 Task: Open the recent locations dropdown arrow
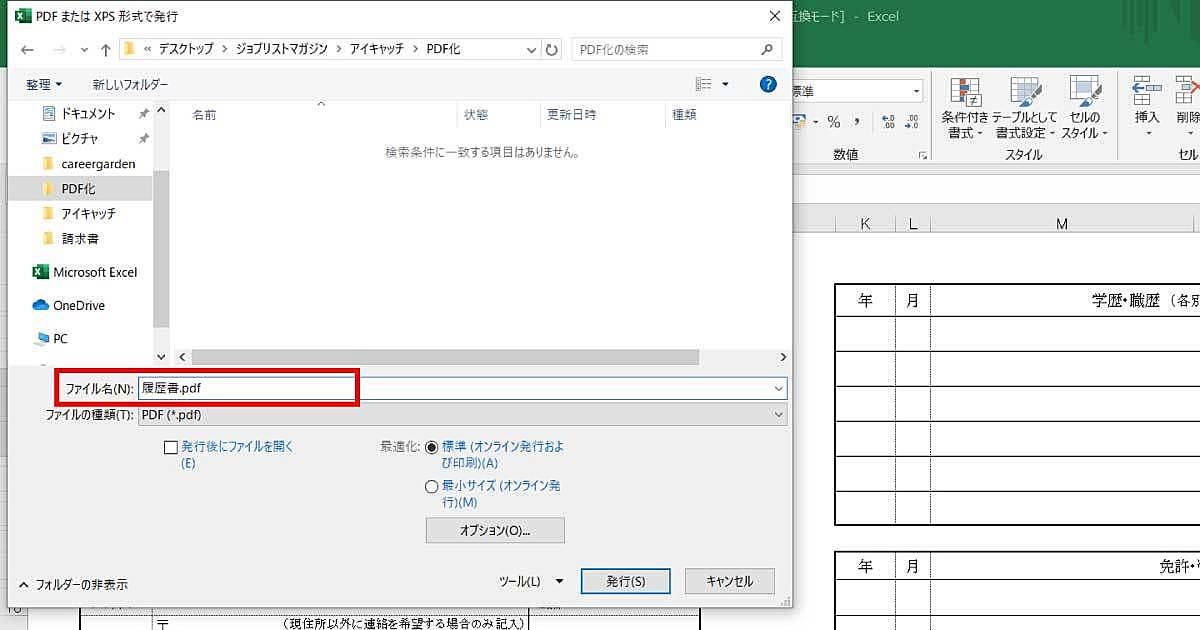83,50
